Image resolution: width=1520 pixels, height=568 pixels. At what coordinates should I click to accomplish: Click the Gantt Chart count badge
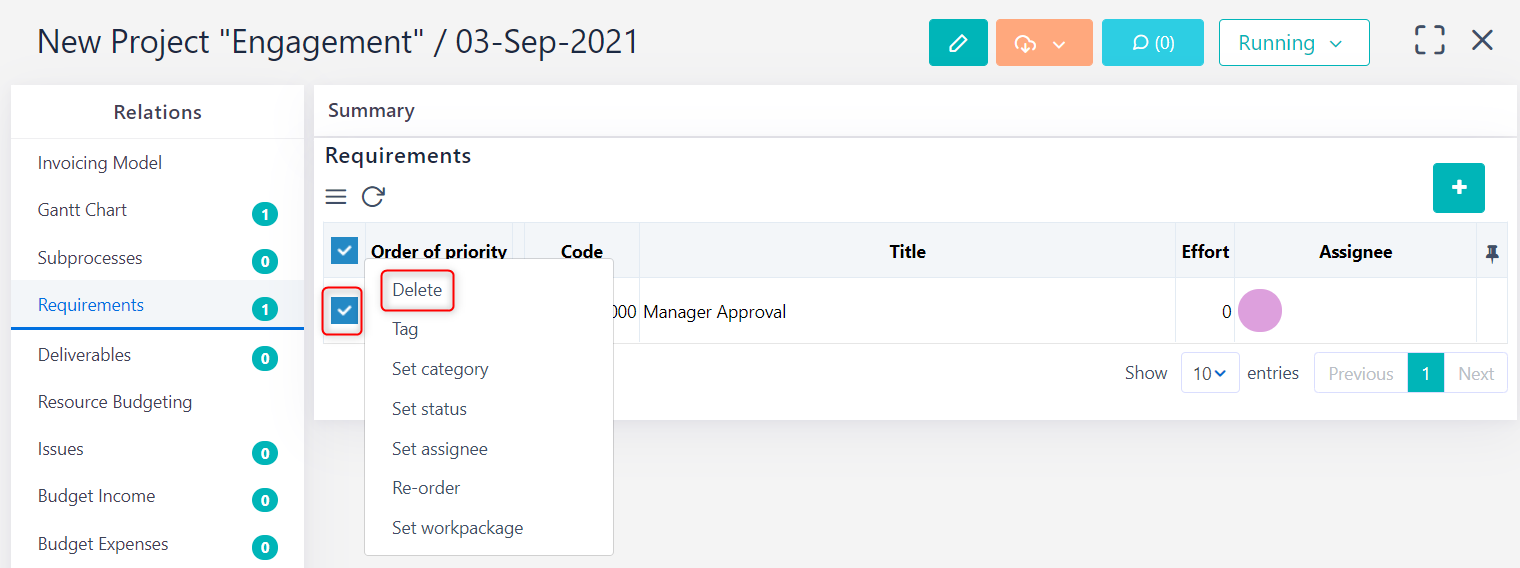[265, 214]
